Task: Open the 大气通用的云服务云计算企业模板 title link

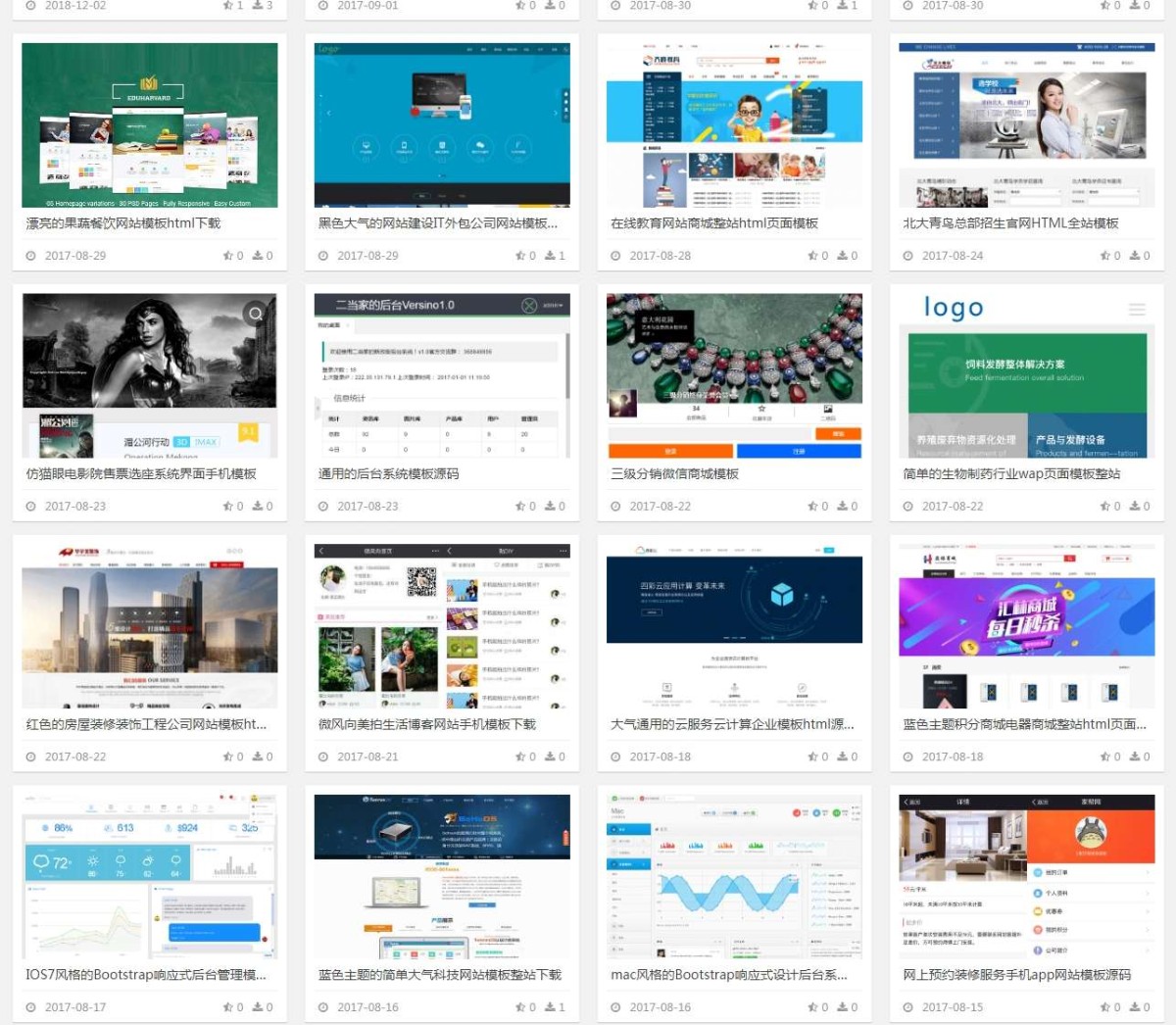Action: (732, 725)
